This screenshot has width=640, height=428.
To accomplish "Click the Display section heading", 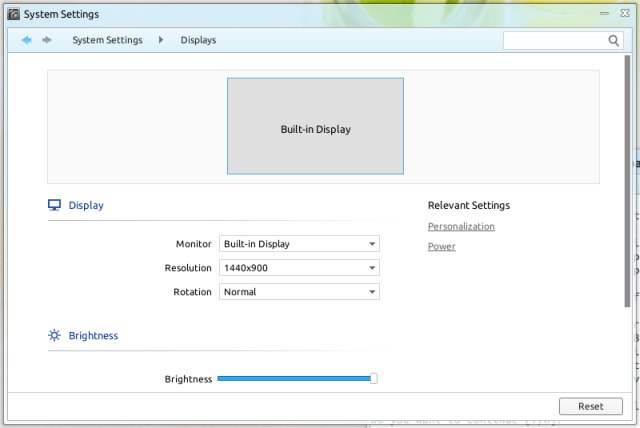I will 86,205.
